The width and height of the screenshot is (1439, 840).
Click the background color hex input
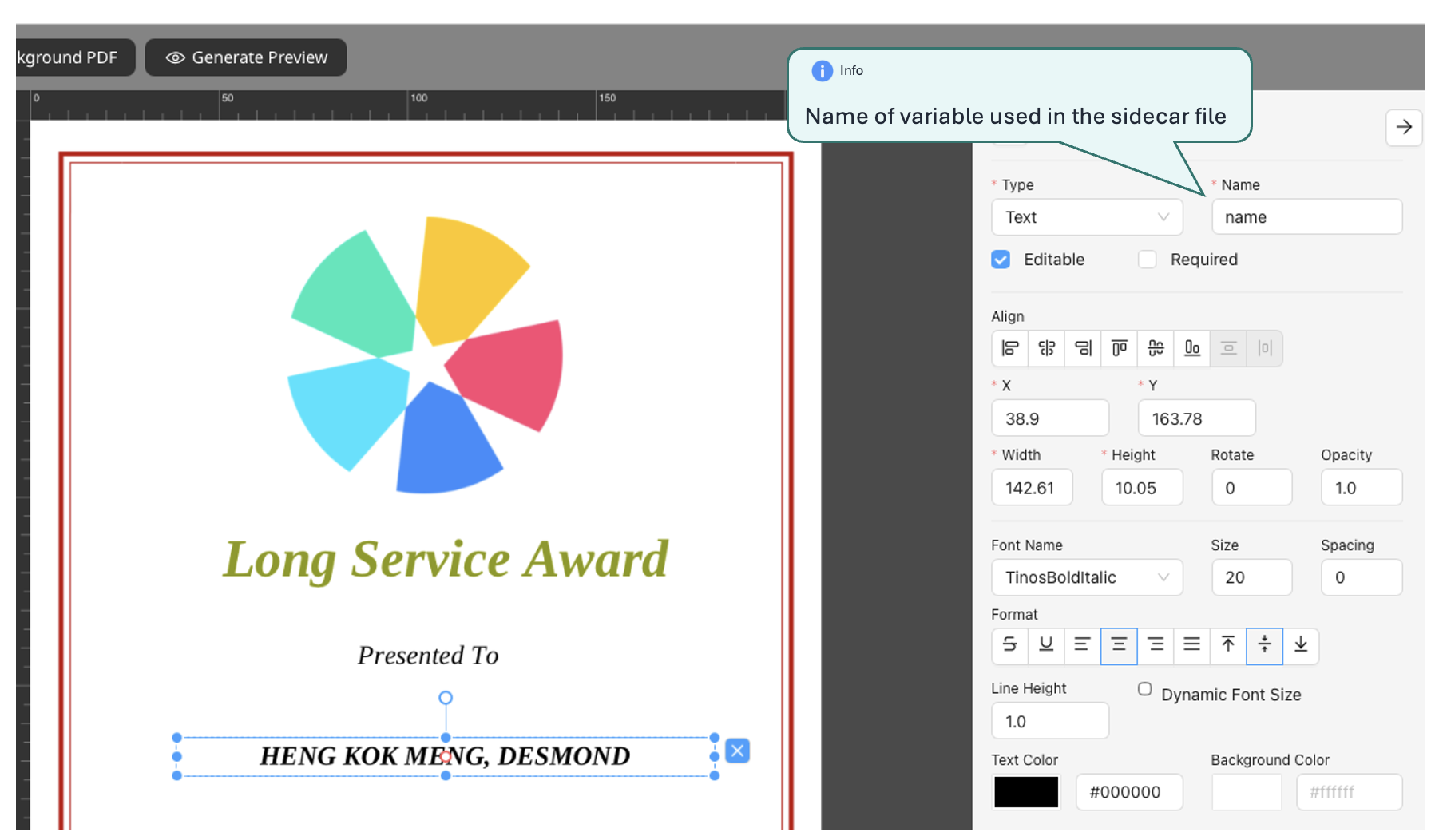(1350, 792)
